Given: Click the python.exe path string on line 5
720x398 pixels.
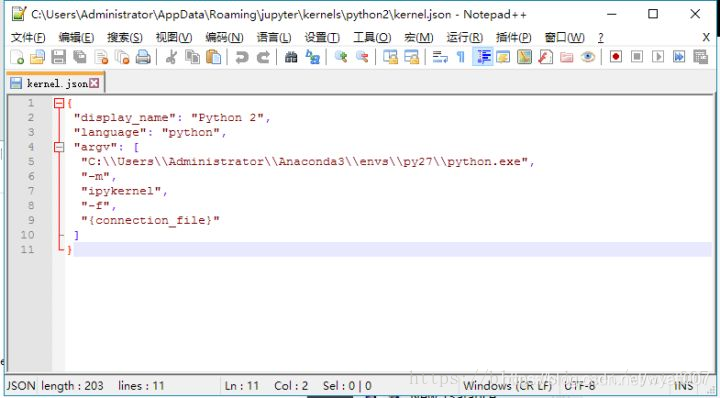Looking at the screenshot, I should point(304,162).
